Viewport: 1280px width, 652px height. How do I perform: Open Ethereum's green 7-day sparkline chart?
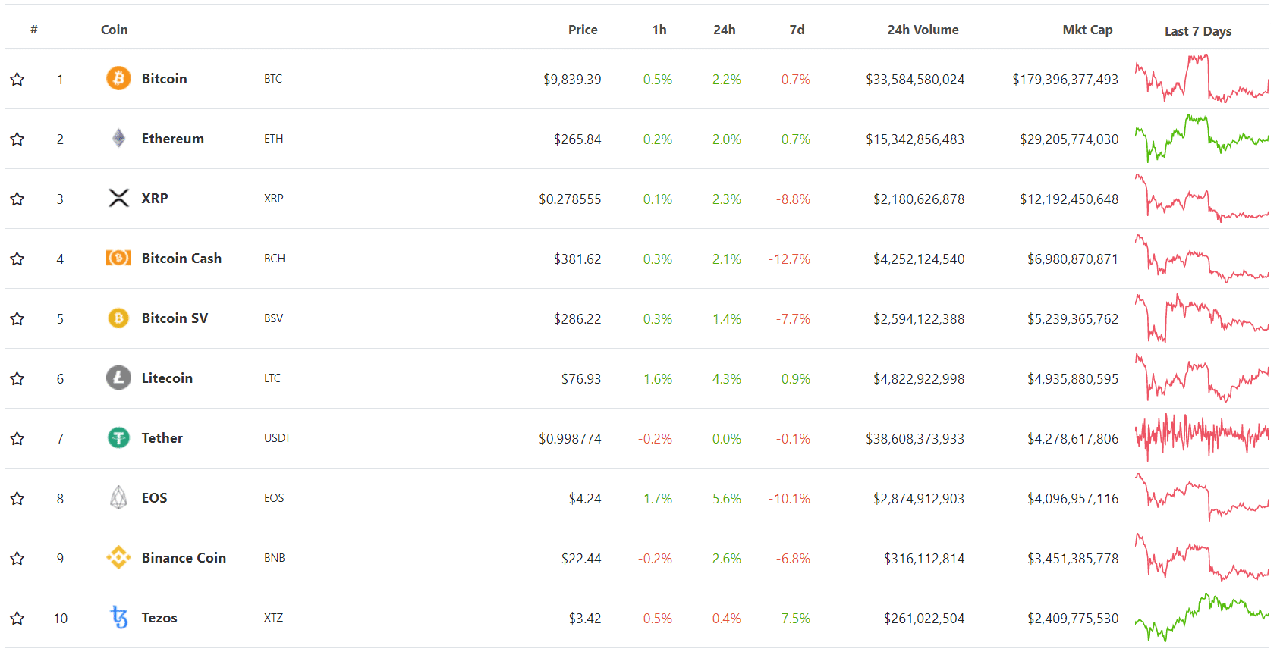[x=1202, y=138]
